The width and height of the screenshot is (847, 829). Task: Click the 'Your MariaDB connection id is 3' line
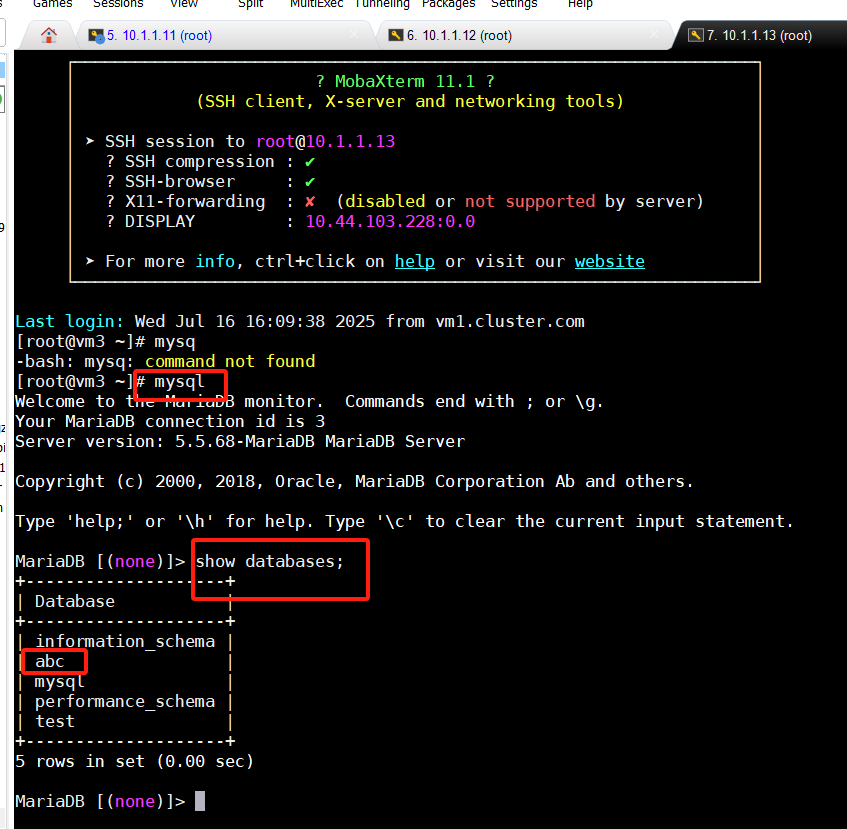tap(170, 422)
